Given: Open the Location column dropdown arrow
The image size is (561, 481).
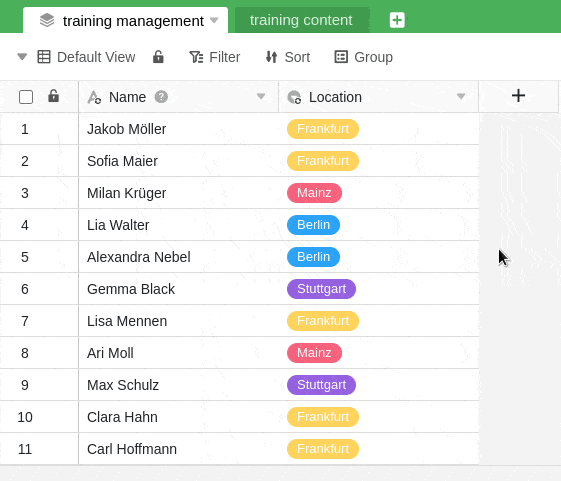Looking at the screenshot, I should pos(461,96).
